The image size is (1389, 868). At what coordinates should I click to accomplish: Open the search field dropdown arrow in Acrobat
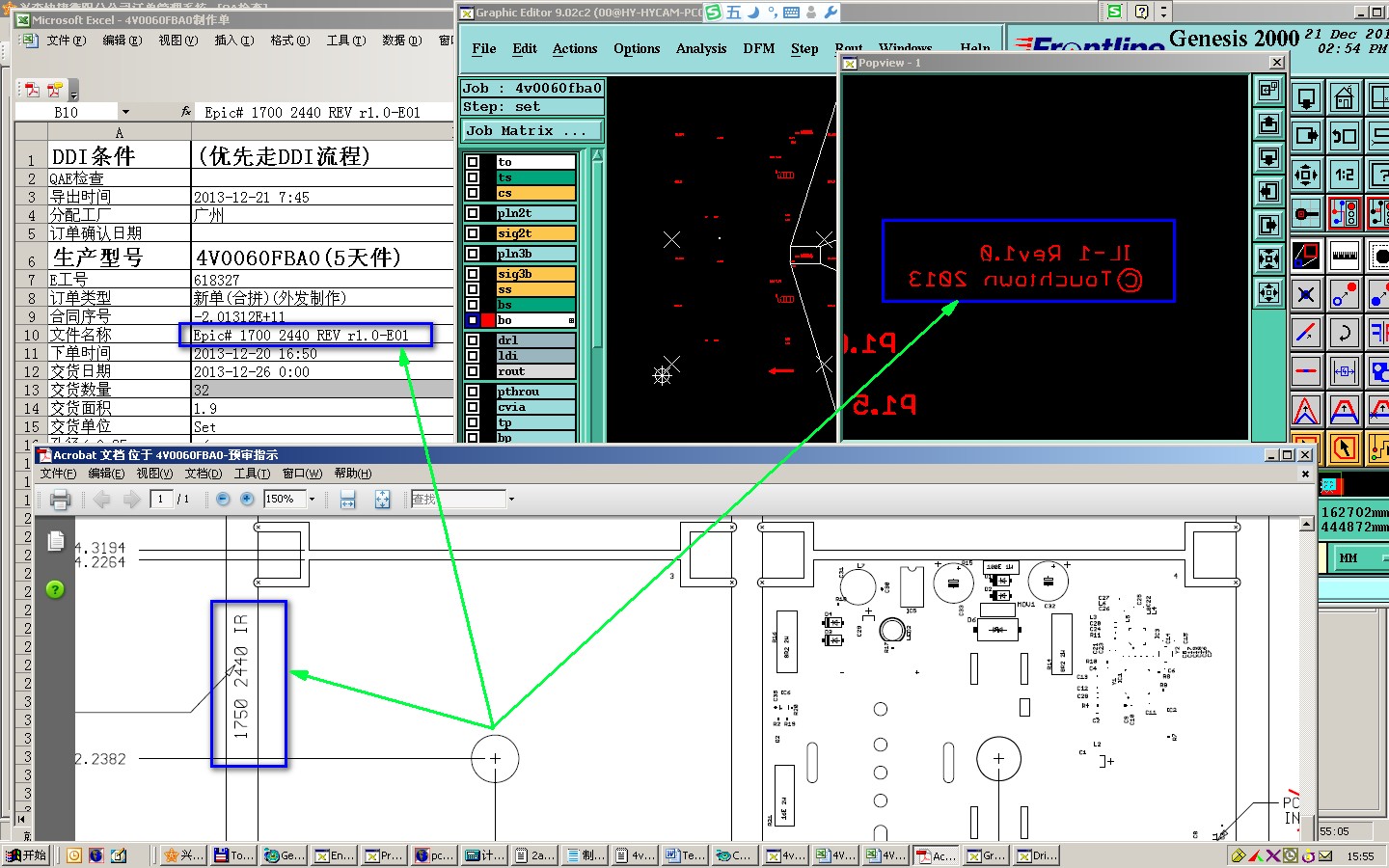[x=511, y=500]
